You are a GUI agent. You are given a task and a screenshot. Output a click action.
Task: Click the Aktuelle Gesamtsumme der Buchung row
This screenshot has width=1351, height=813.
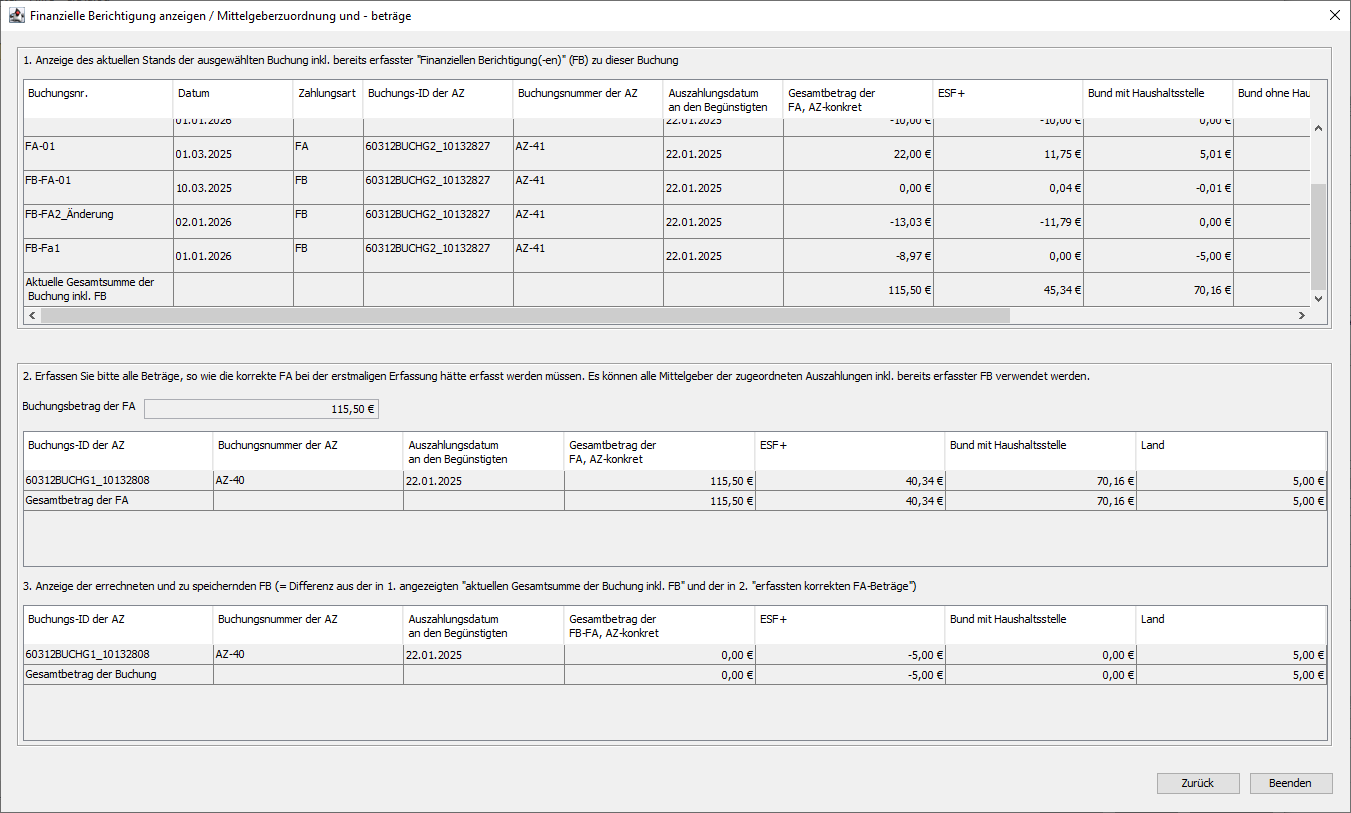click(x=98, y=289)
